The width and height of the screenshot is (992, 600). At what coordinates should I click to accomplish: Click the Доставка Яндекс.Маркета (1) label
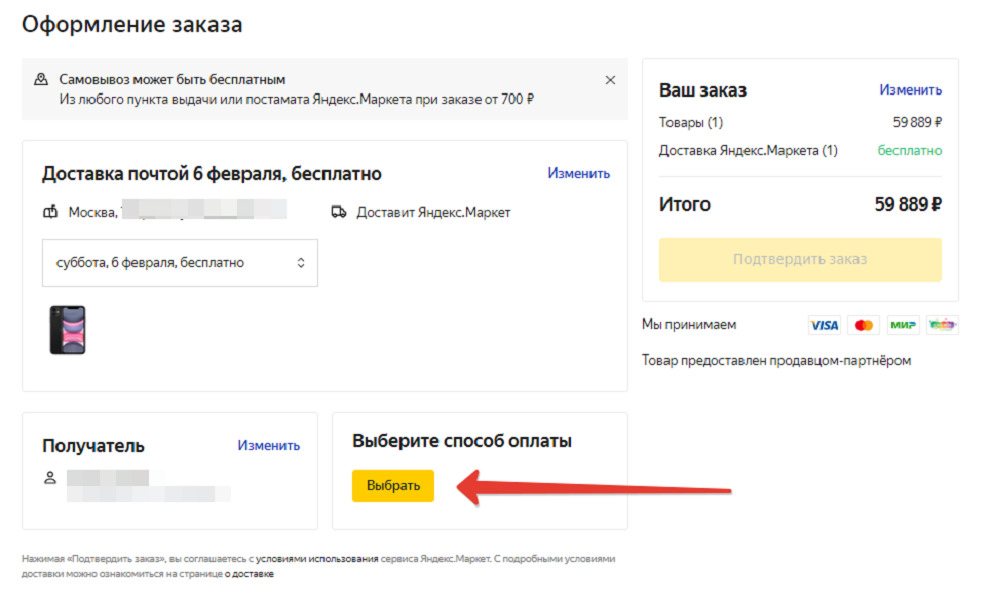748,151
